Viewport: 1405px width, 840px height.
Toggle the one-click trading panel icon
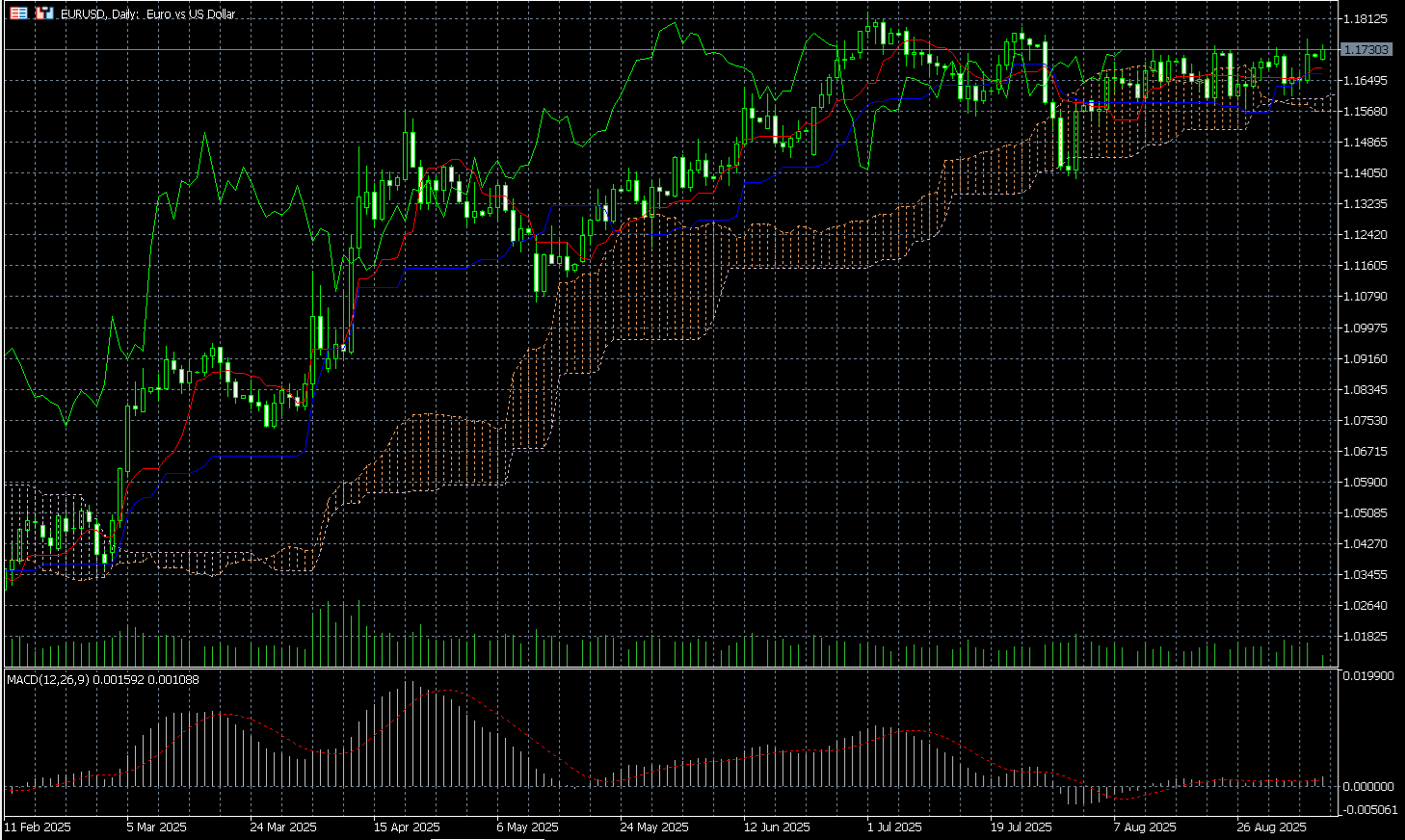(44, 13)
